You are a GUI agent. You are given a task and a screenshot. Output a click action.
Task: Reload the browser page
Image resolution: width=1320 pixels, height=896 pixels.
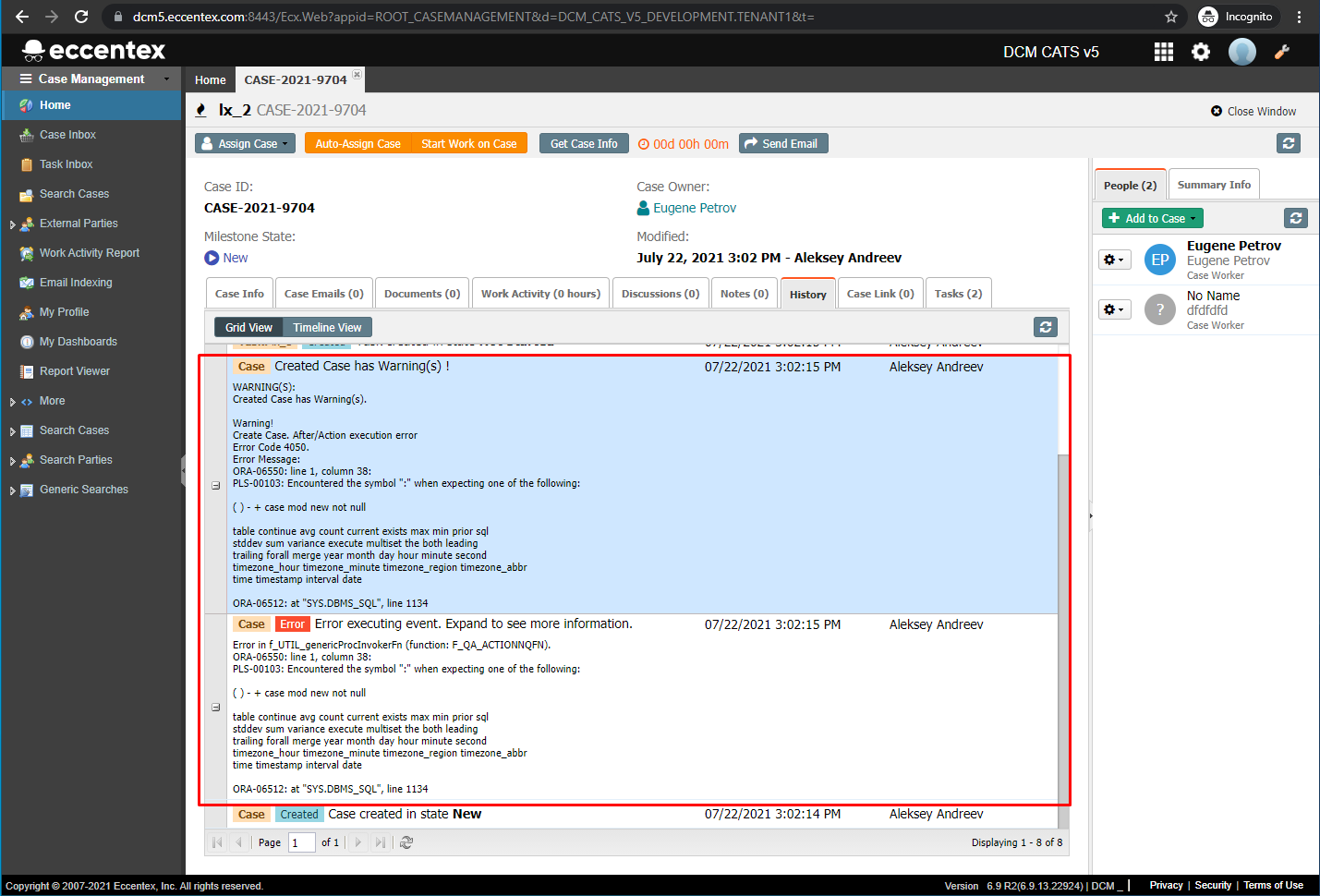click(x=81, y=17)
